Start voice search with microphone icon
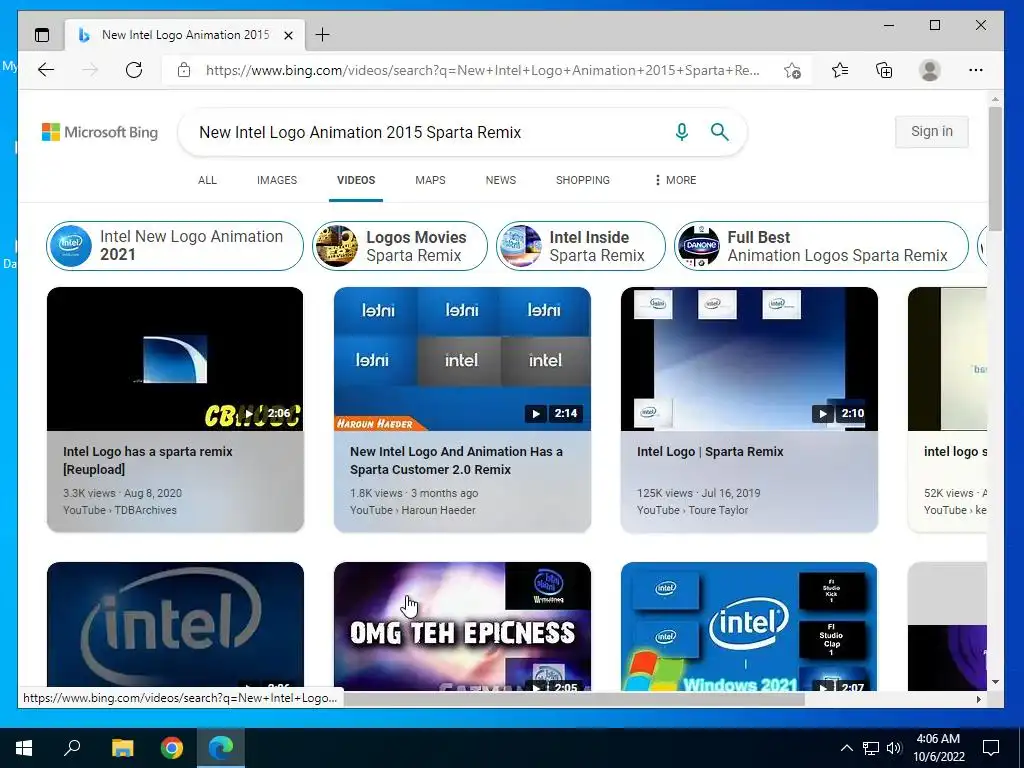The height and width of the screenshot is (768, 1024). (682, 132)
